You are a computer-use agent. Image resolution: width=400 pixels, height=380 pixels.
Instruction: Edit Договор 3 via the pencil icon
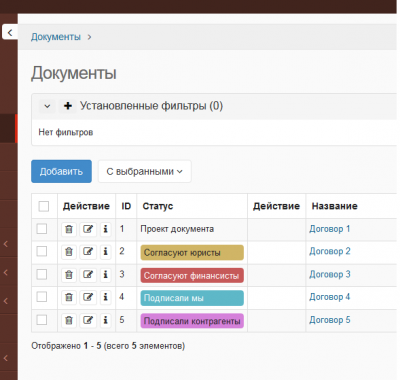click(x=88, y=275)
